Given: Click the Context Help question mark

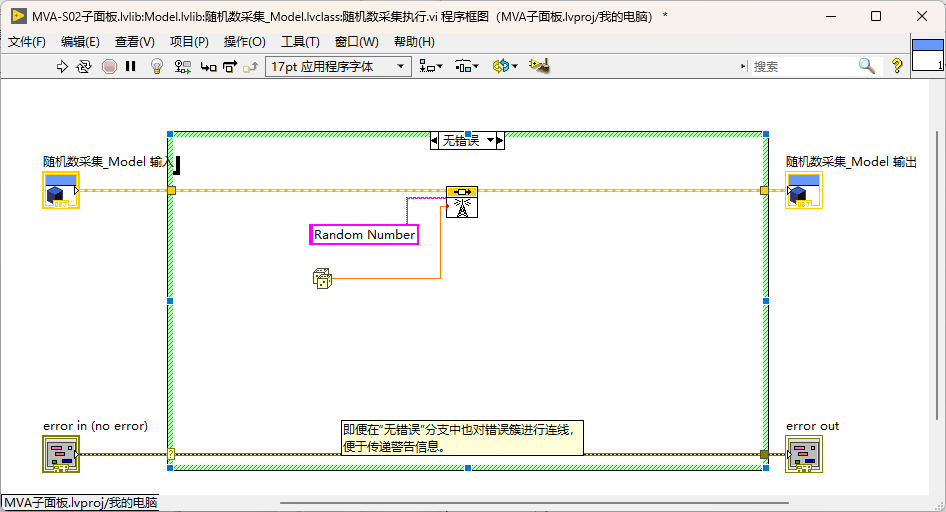Looking at the screenshot, I should point(897,66).
